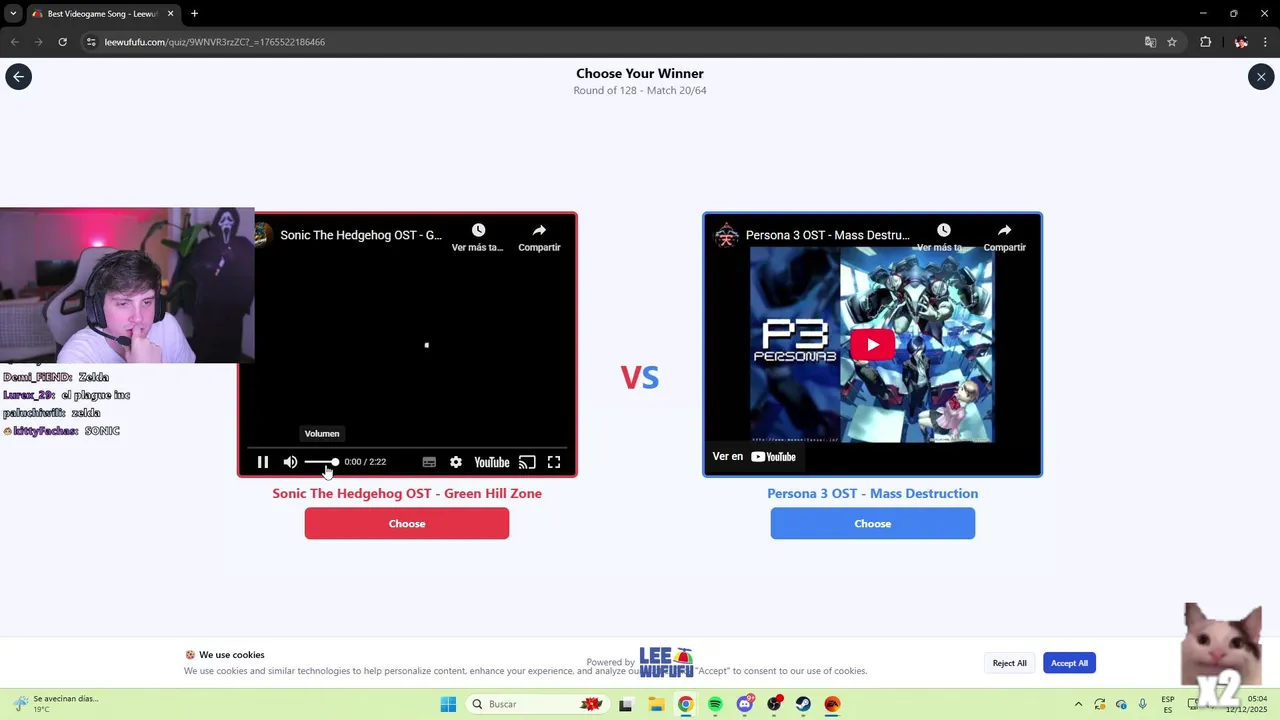
Task: Enter fullscreen on the Sonic video
Action: click(x=554, y=462)
